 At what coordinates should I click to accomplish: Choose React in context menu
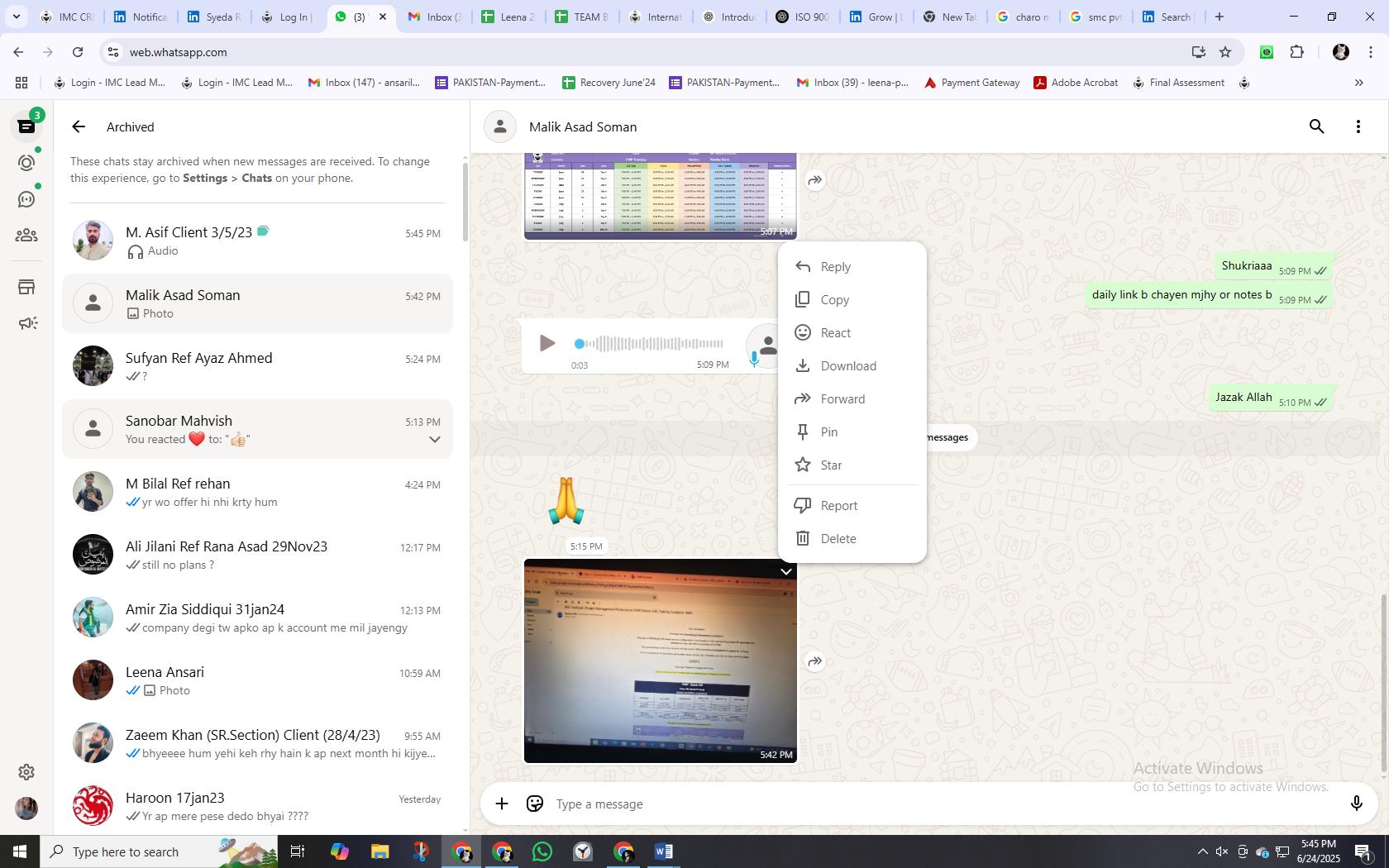[852, 333]
